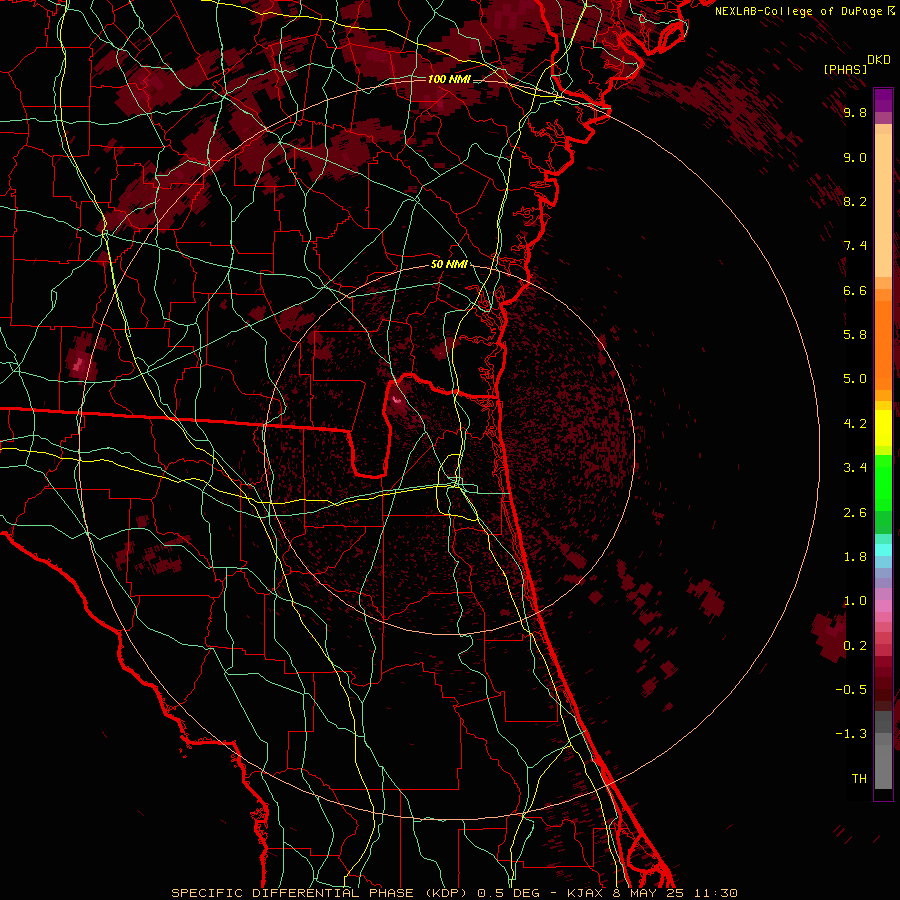
Task: Click the bright pink KDP core inside the 50 NMI ring
Action: coord(397,399)
